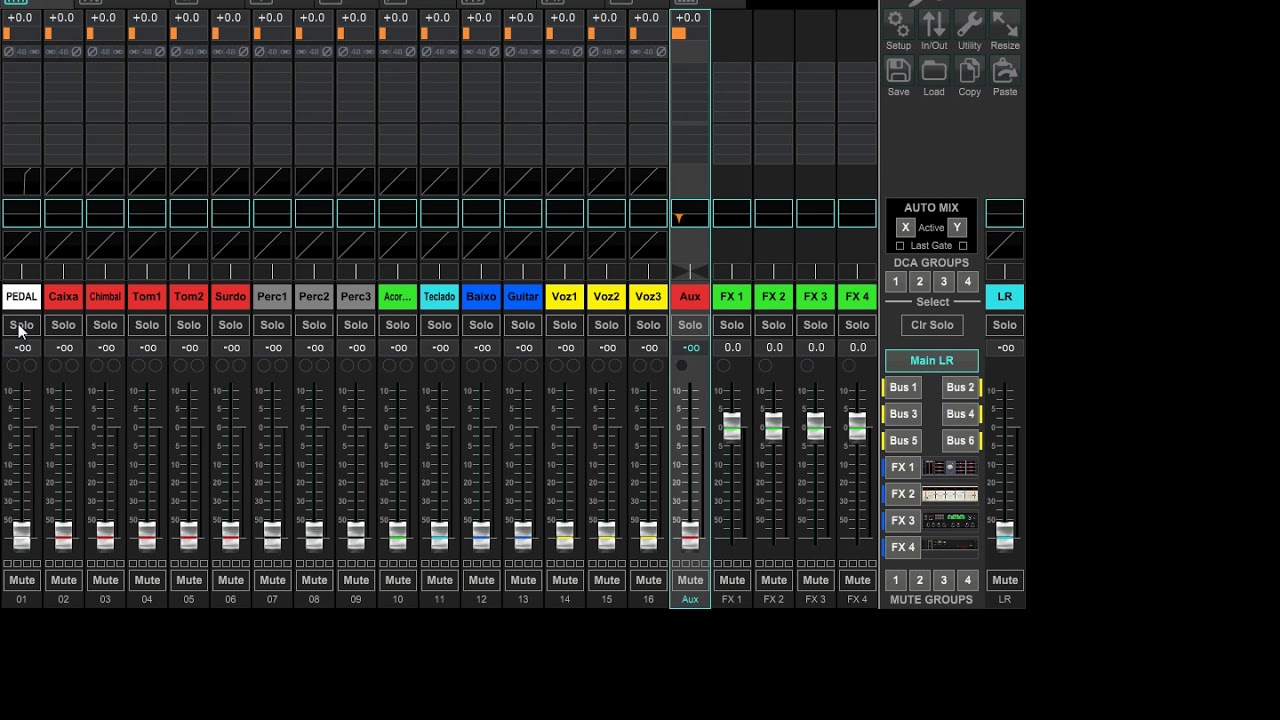The height and width of the screenshot is (720, 1280).
Task: Select the Teclado channel label
Action: [x=439, y=297]
